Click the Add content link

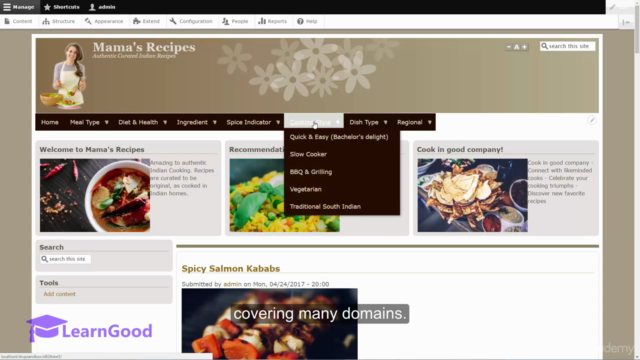(60, 294)
